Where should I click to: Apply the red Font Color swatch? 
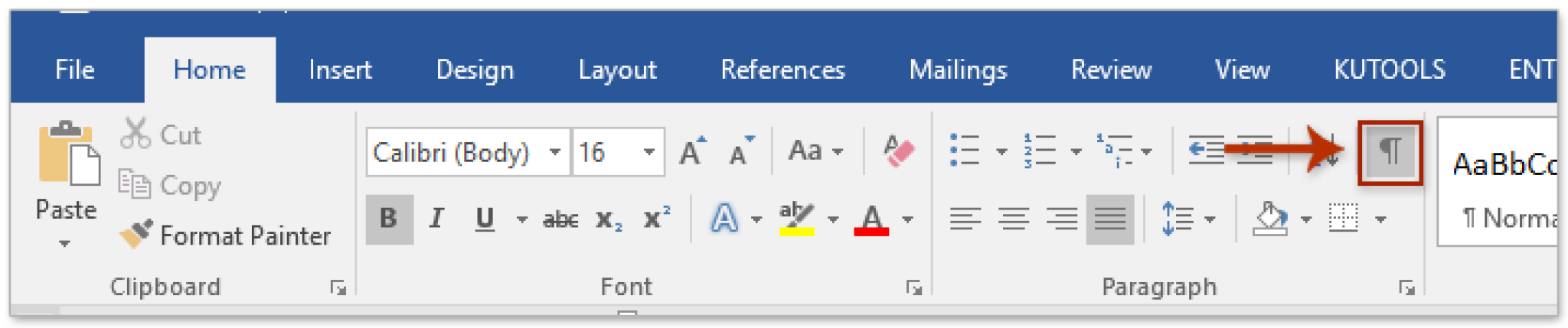pyautogui.click(x=871, y=220)
